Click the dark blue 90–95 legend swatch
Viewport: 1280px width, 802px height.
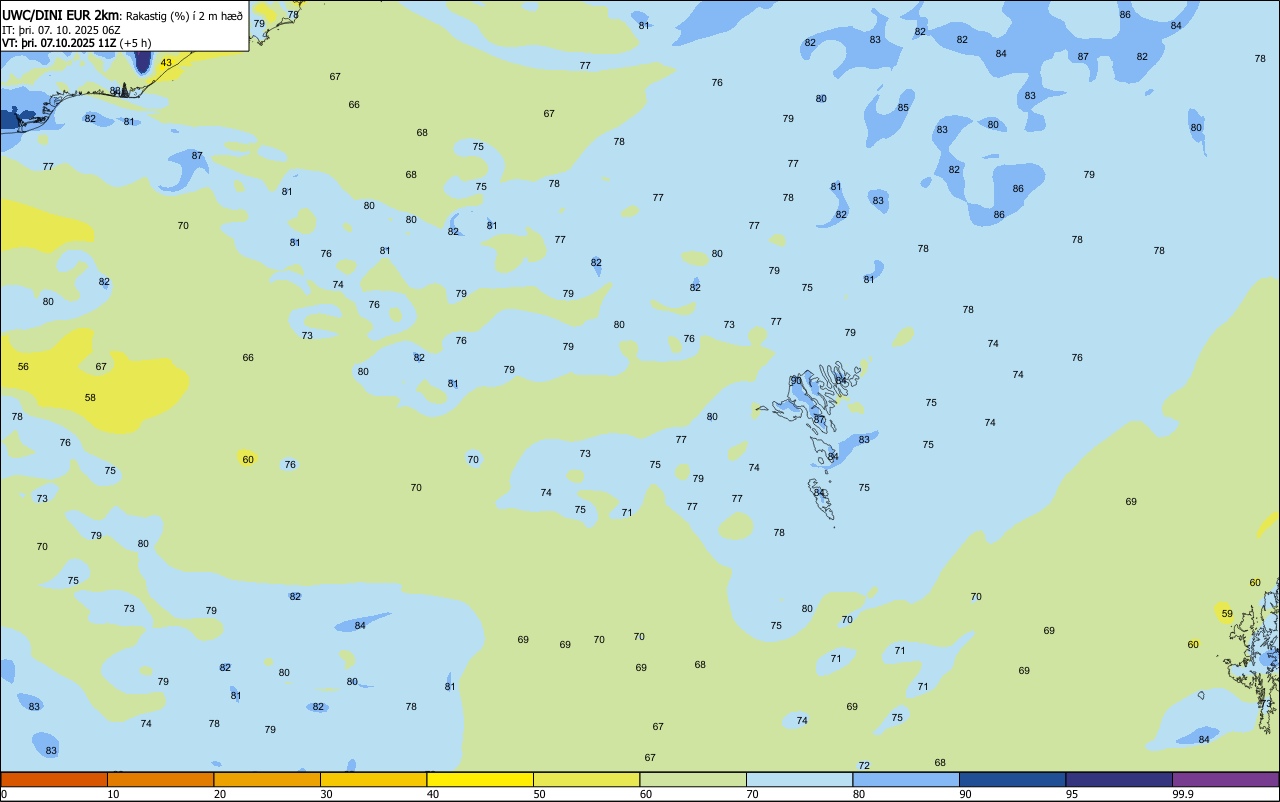[1012, 779]
